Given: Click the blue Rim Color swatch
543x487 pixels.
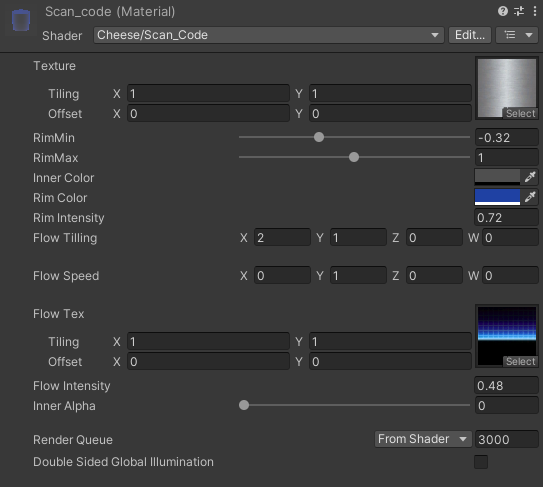Looking at the screenshot, I should (497, 197).
